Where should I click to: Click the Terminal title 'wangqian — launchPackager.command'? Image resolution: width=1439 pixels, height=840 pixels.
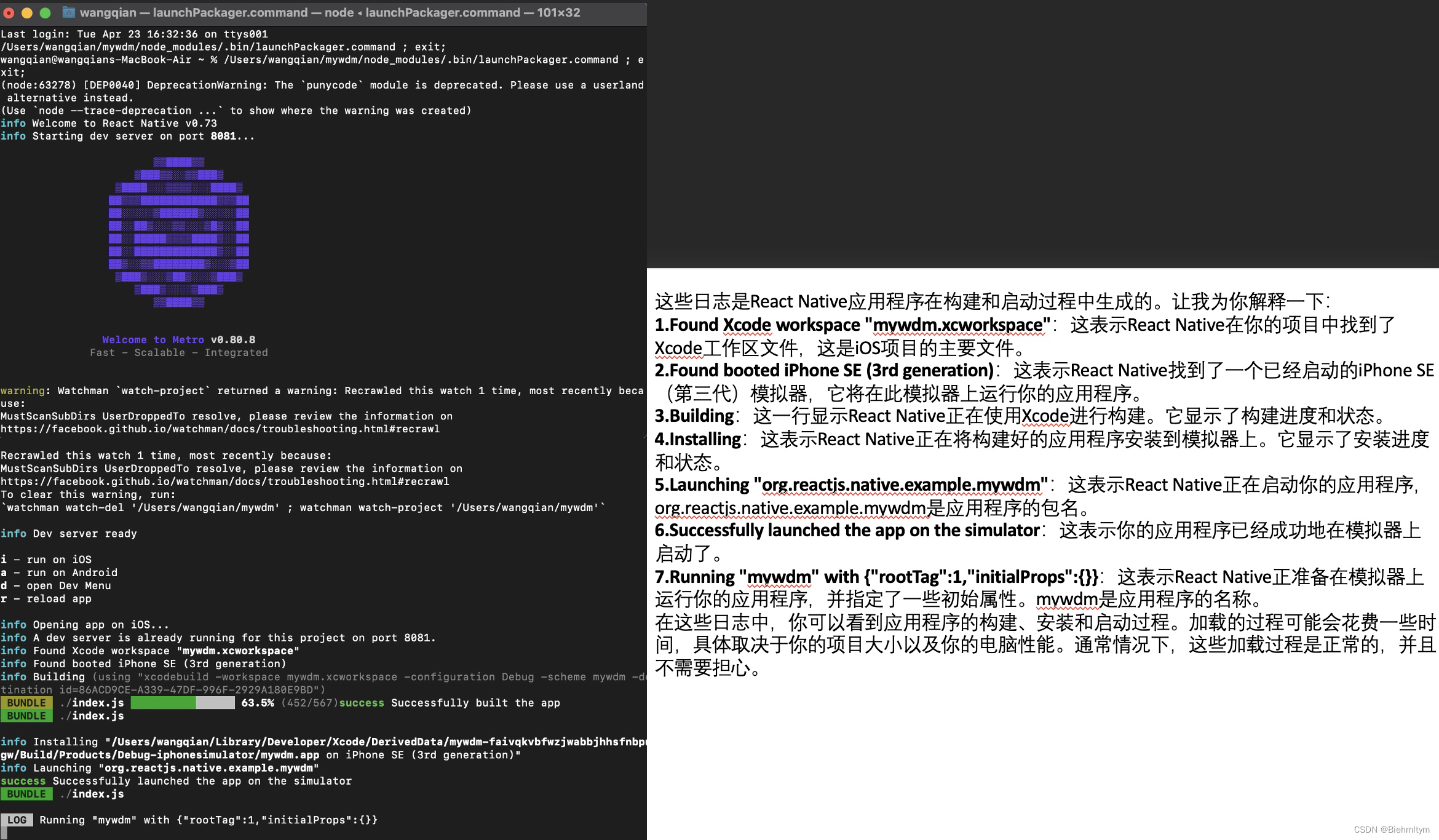tap(194, 12)
